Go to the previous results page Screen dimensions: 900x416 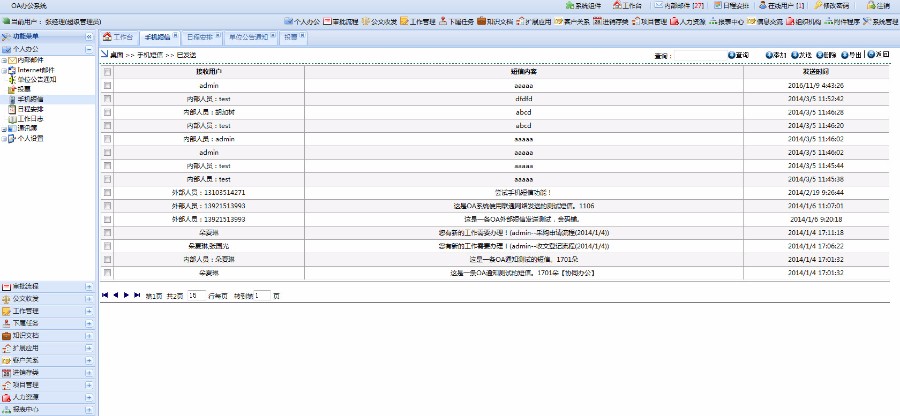click(115, 295)
